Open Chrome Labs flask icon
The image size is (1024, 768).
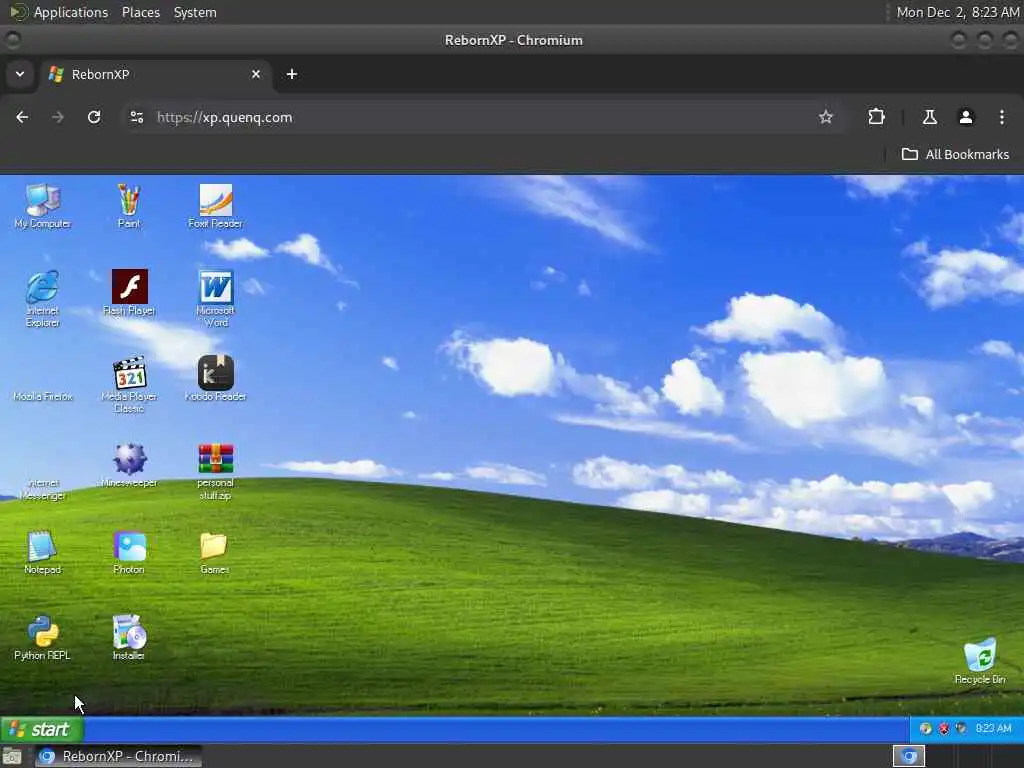(930, 118)
